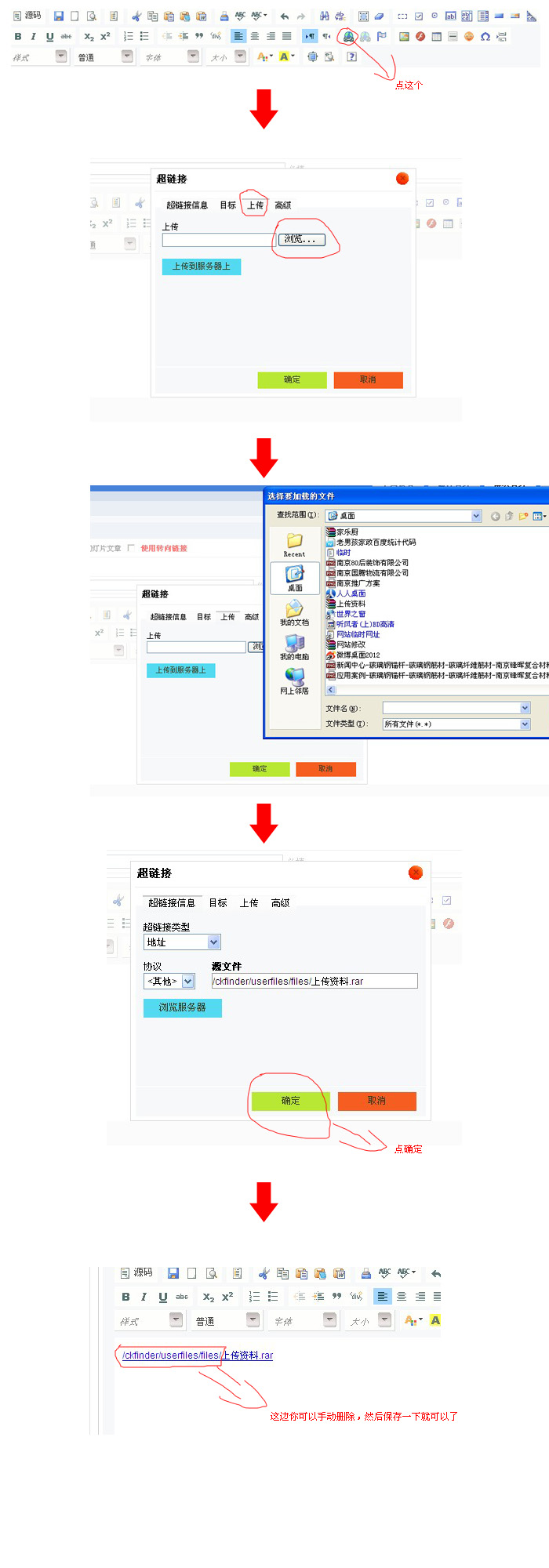Viewport: 549px width, 1568px height.
Task: Click the find binoculars in top editor toolbar
Action: coord(324,16)
